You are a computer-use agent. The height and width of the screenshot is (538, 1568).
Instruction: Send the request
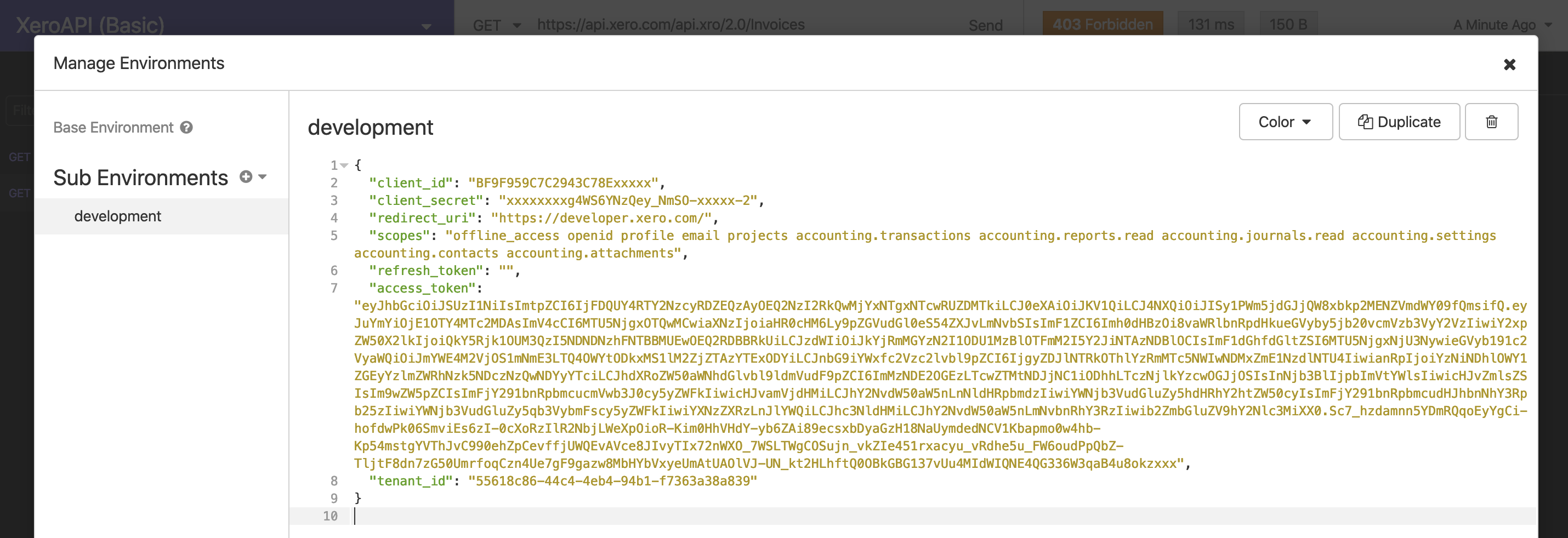pyautogui.click(x=985, y=25)
